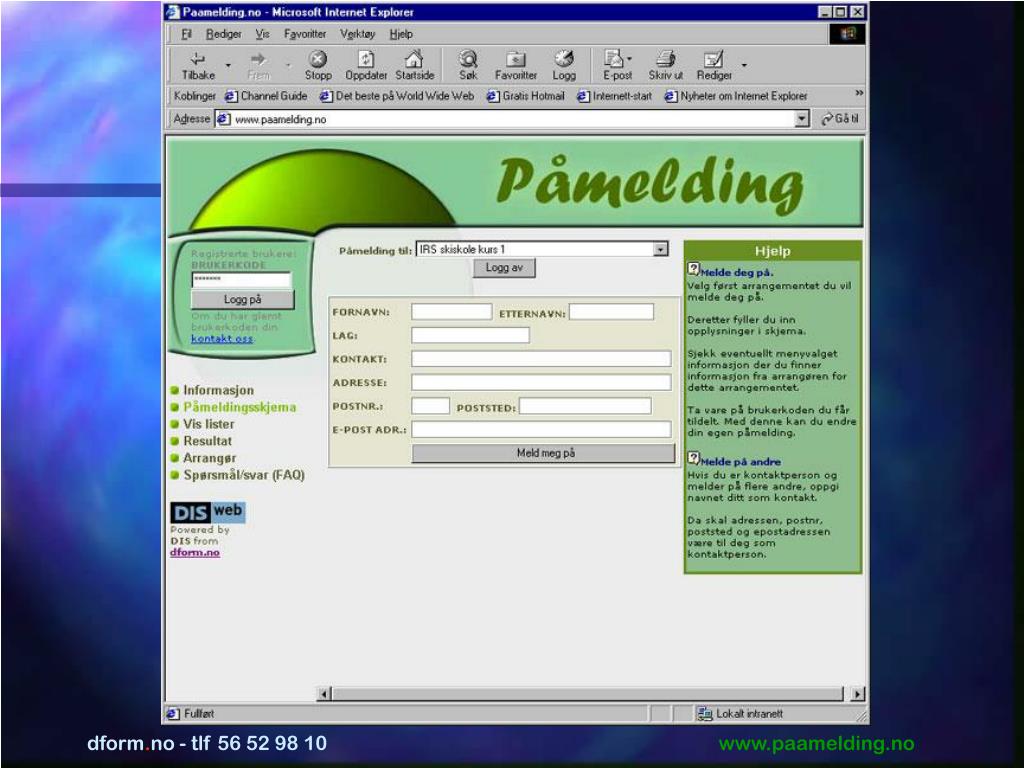
Task: Follow the kontakt oss link
Action: coord(221,338)
